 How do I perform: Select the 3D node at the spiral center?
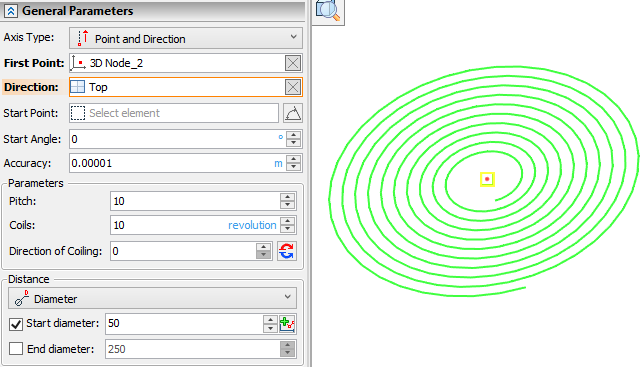[x=487, y=179]
